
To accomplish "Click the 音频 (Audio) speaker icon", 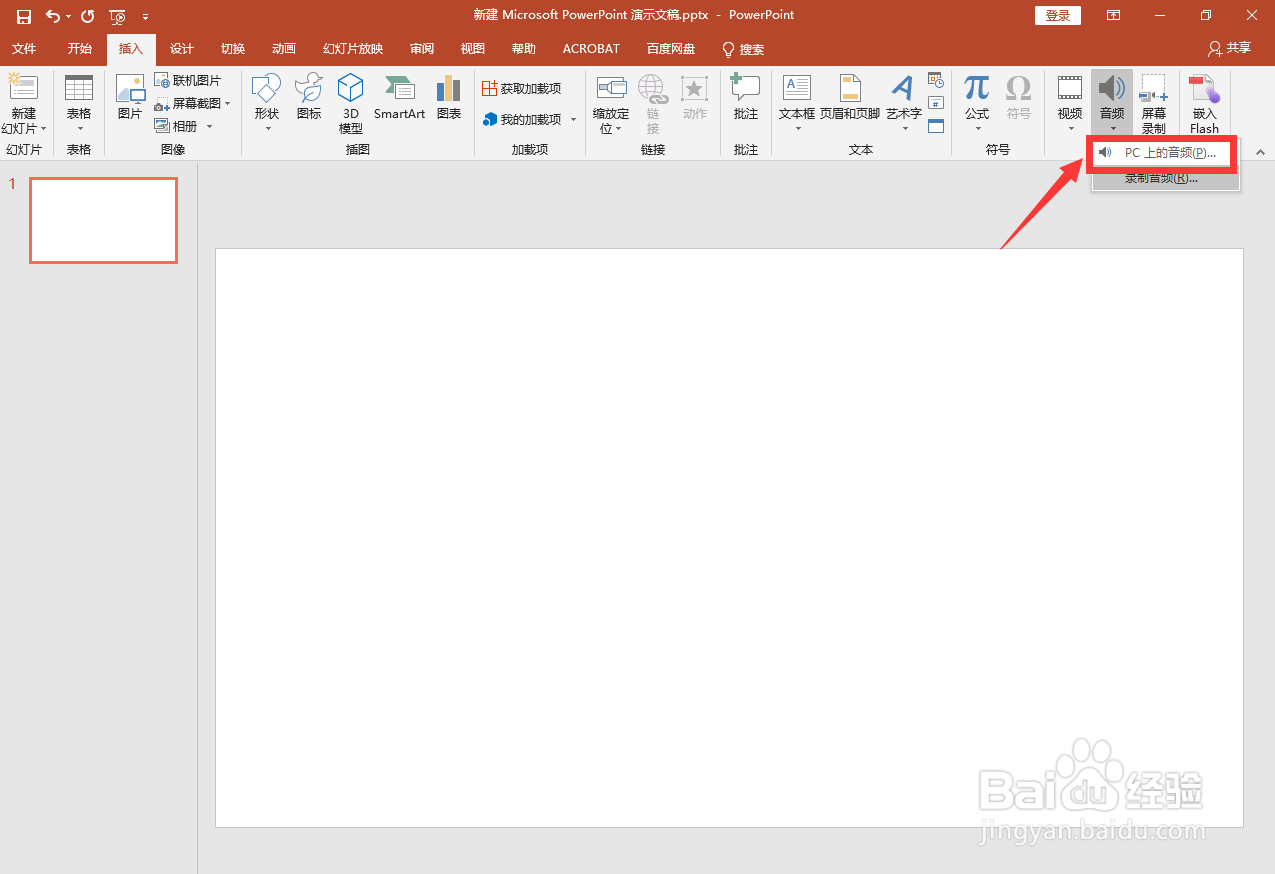I will (1112, 88).
